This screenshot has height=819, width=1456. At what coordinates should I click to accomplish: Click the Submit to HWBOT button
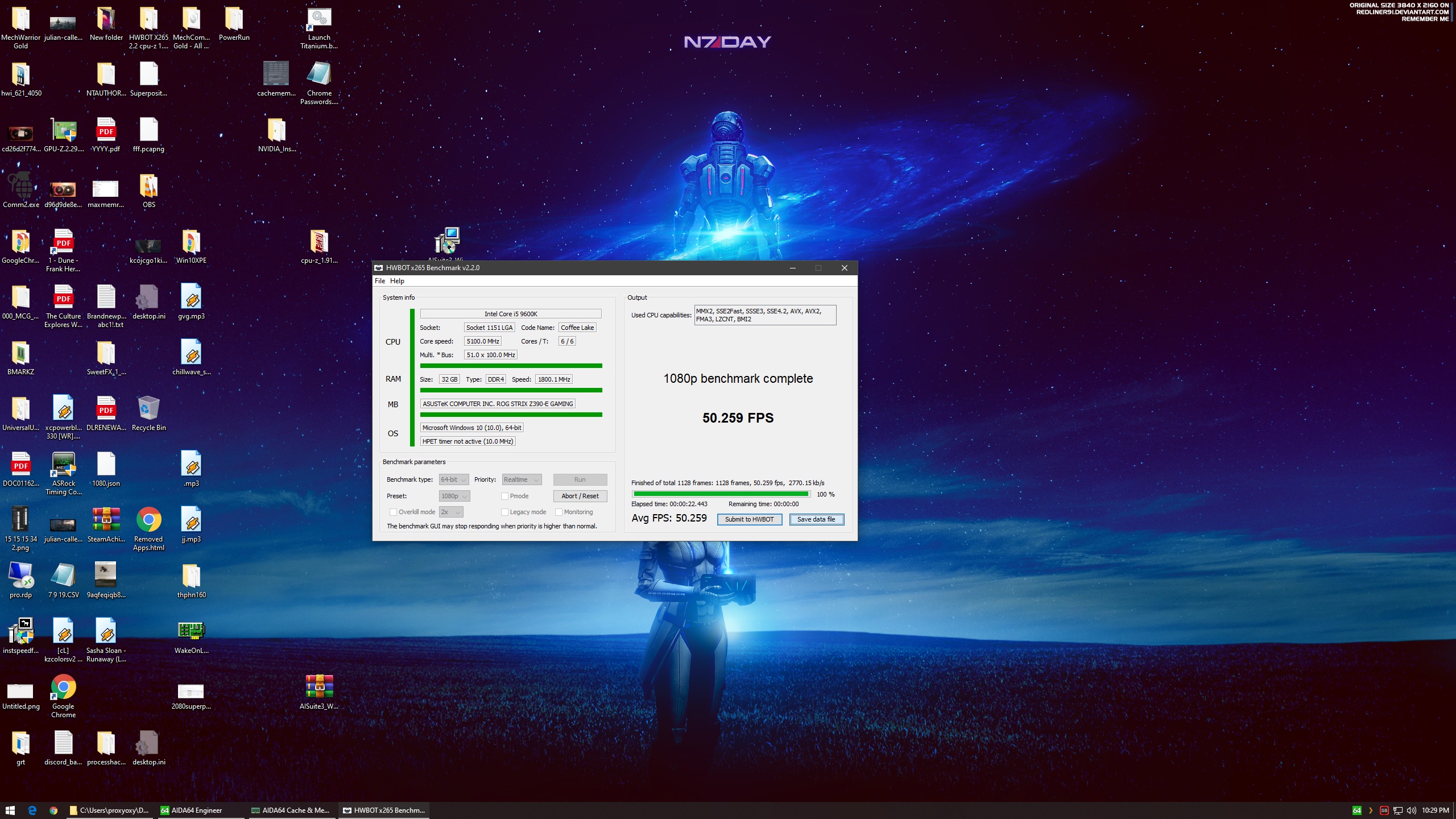pos(749,519)
